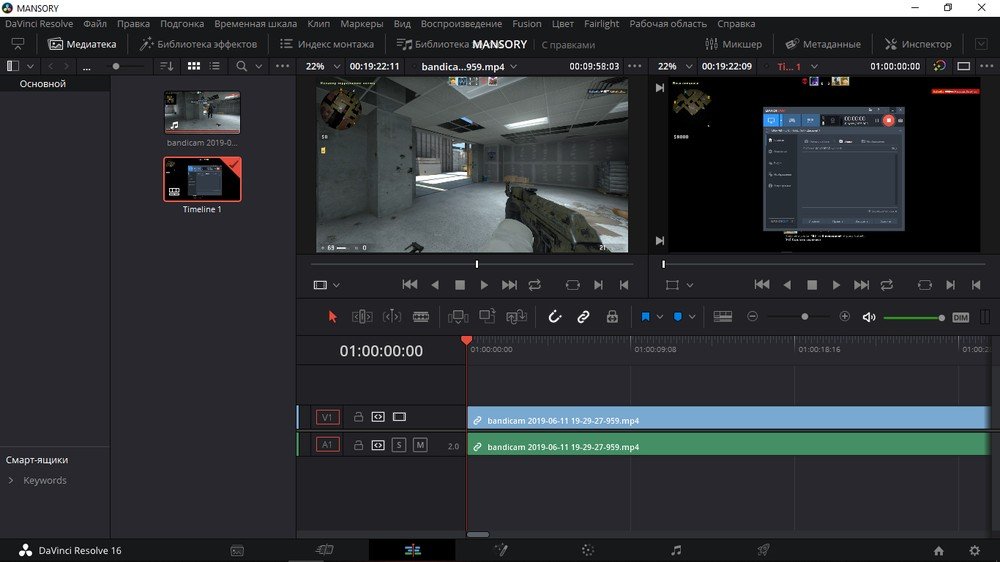Click the replace clip icon
This screenshot has height=562, width=1000.
click(517, 317)
